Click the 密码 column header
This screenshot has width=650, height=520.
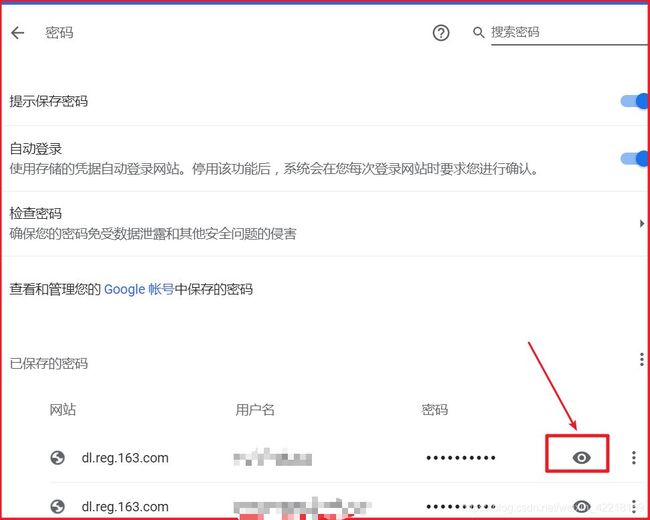(434, 410)
